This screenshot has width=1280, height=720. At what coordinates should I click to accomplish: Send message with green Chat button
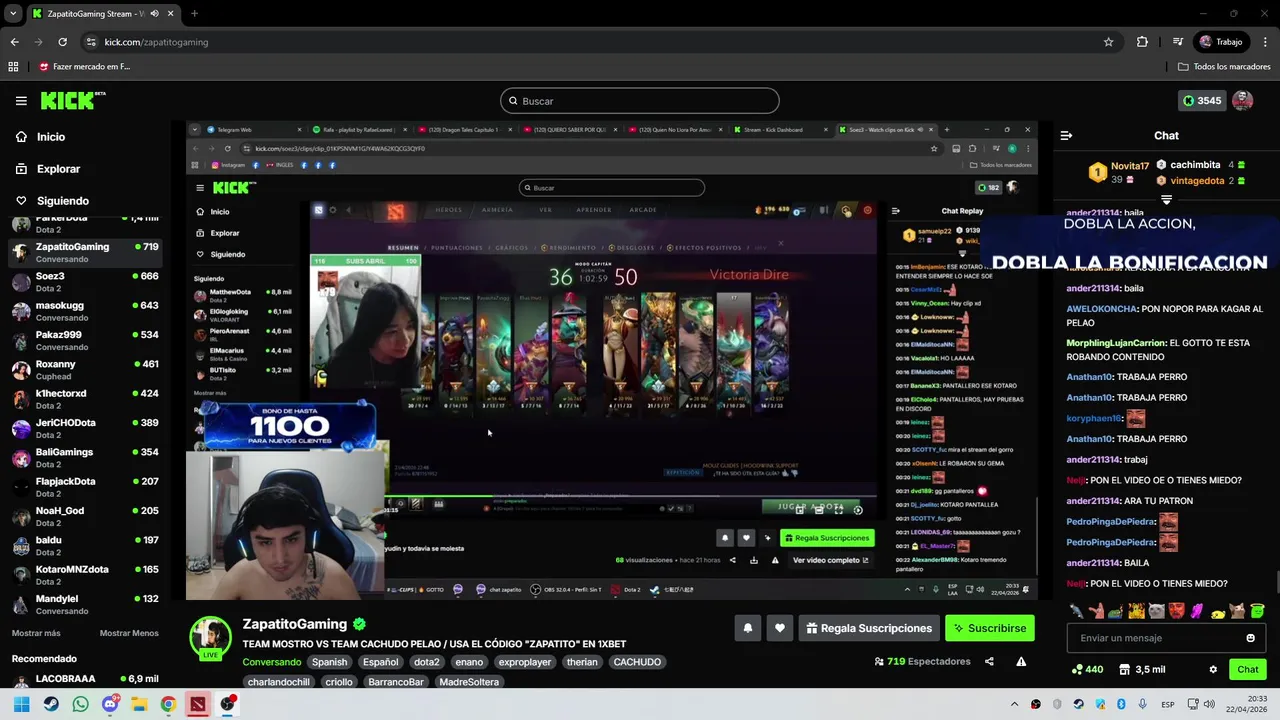click(1248, 669)
